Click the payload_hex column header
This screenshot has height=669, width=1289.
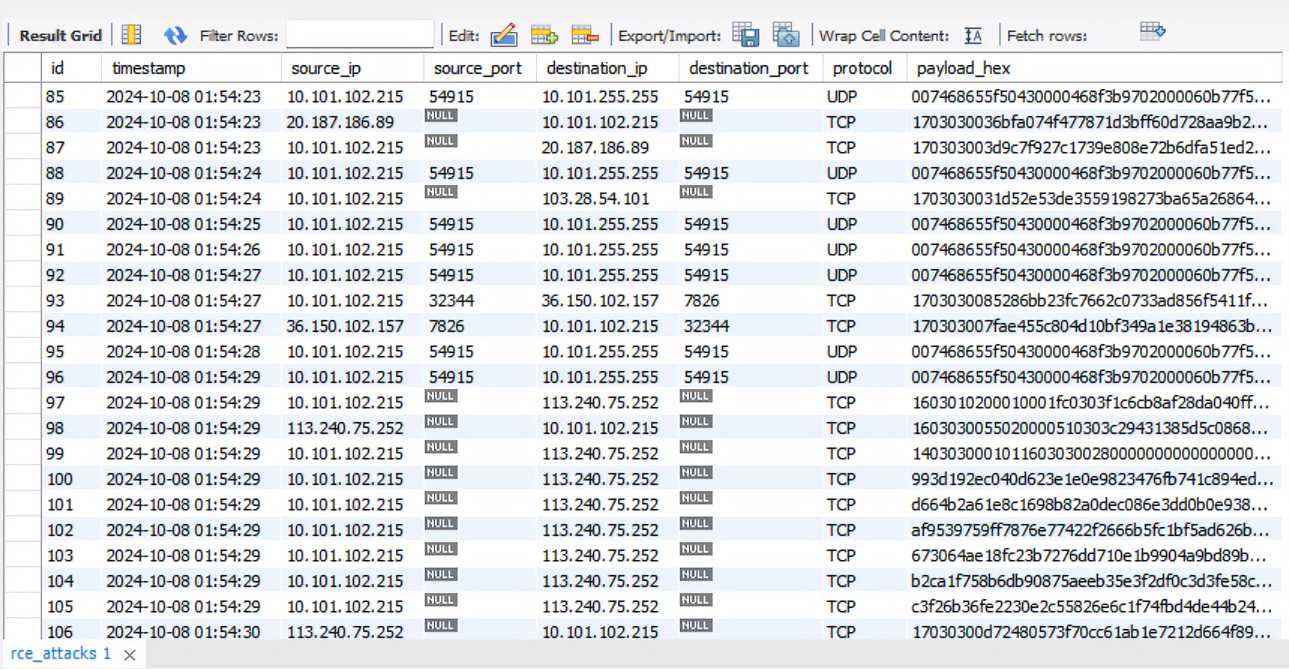point(963,68)
